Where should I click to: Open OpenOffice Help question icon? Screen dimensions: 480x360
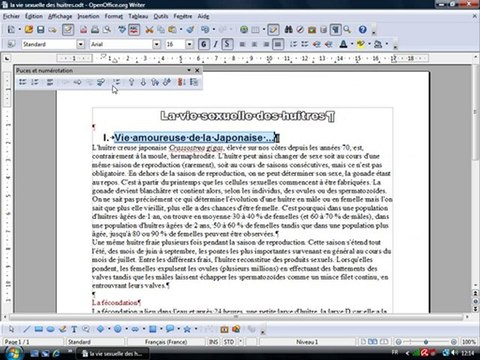[363, 30]
